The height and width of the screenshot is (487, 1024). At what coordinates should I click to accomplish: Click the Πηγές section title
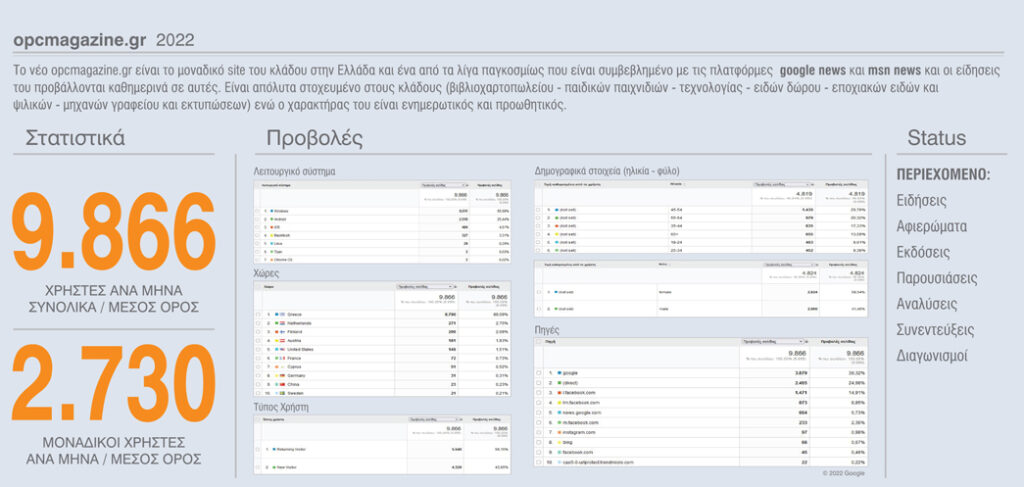[547, 330]
